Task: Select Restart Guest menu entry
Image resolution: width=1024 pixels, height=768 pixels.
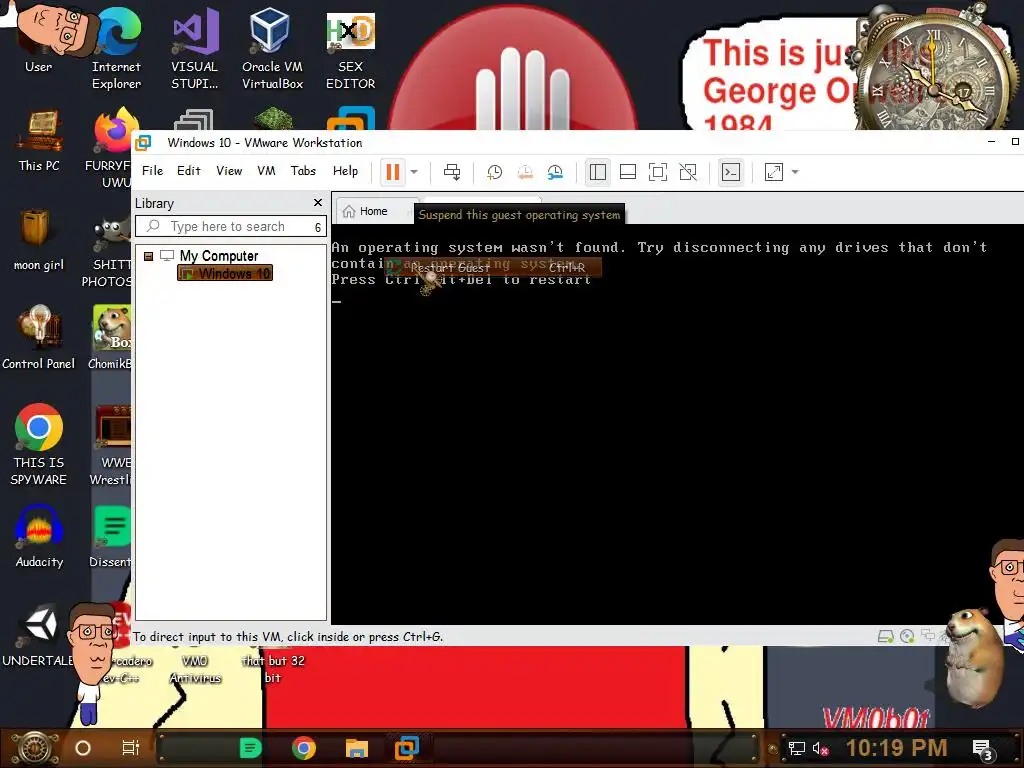Action: tap(493, 267)
